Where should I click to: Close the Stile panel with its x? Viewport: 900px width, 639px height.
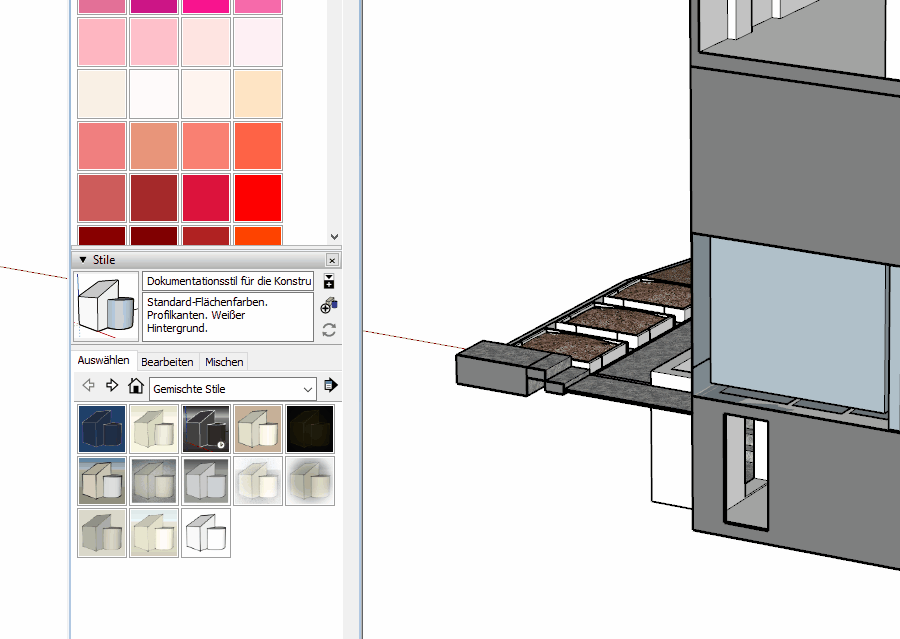click(332, 260)
